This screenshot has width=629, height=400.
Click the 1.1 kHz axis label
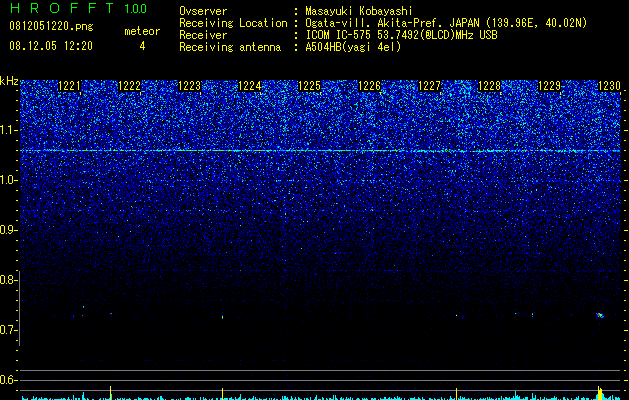8,130
